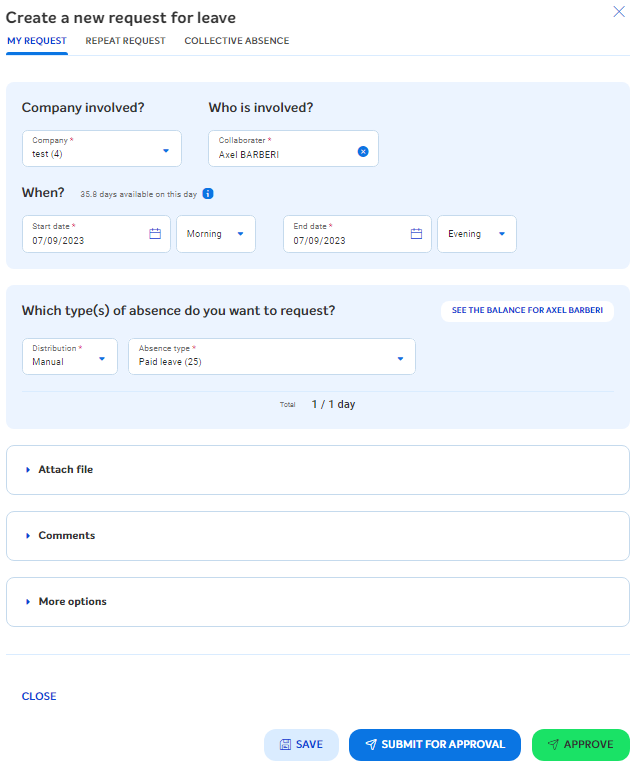The image size is (636, 773).
Task: Expand the Comments section
Action: (67, 535)
